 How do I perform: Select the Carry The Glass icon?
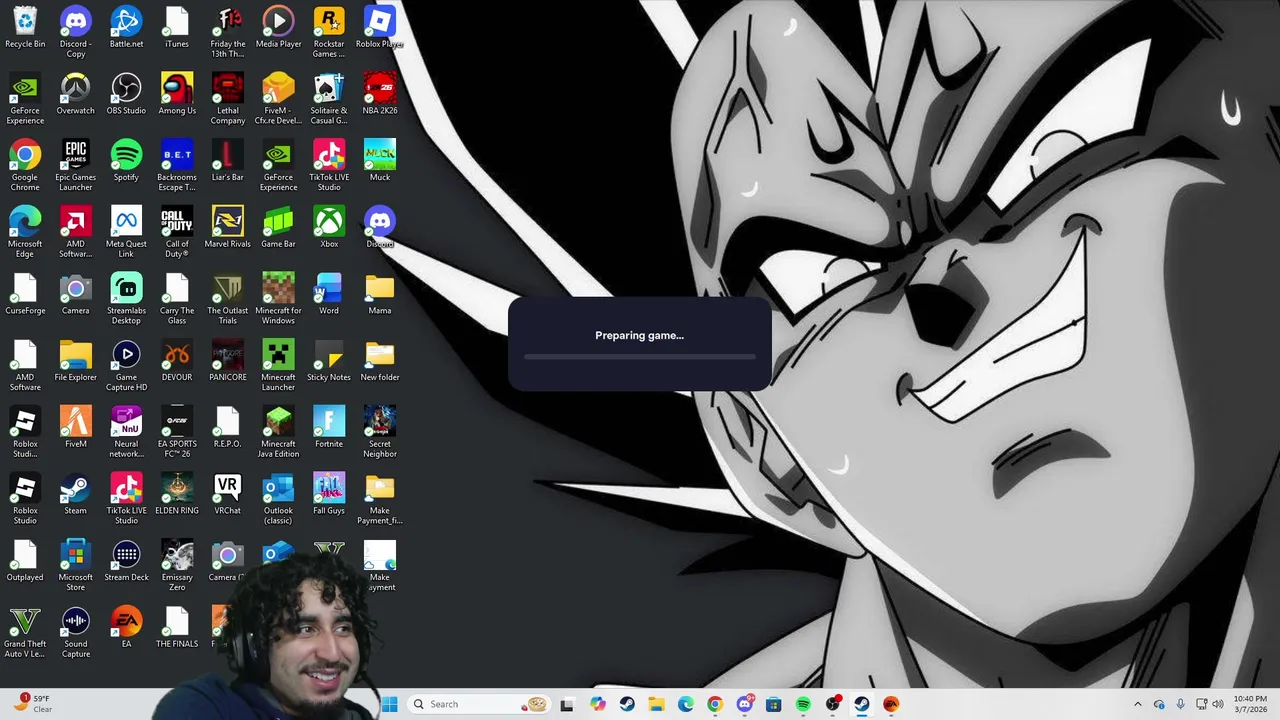pos(177,300)
